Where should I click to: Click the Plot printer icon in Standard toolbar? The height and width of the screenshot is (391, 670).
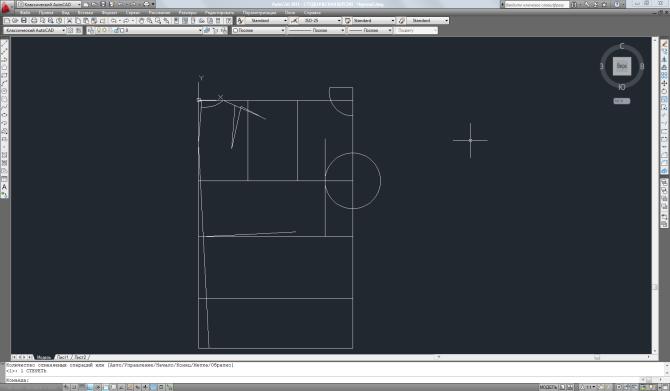(x=34, y=21)
